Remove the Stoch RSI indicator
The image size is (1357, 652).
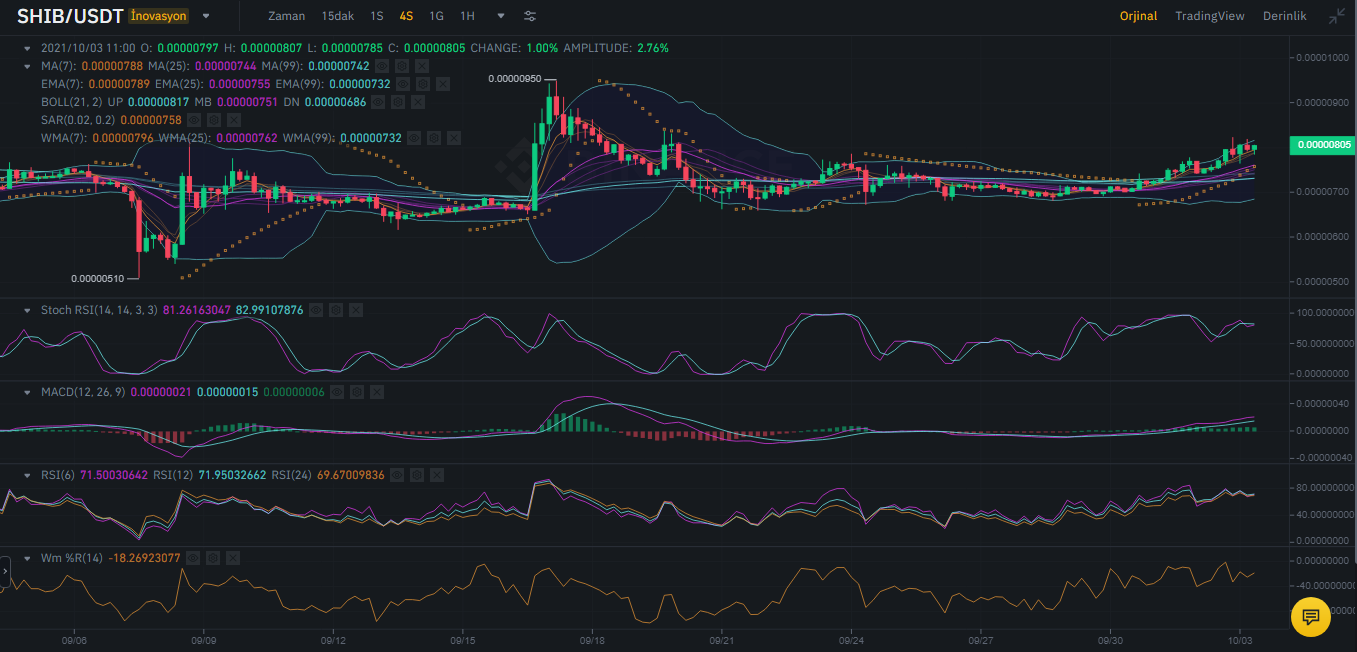[x=356, y=310]
